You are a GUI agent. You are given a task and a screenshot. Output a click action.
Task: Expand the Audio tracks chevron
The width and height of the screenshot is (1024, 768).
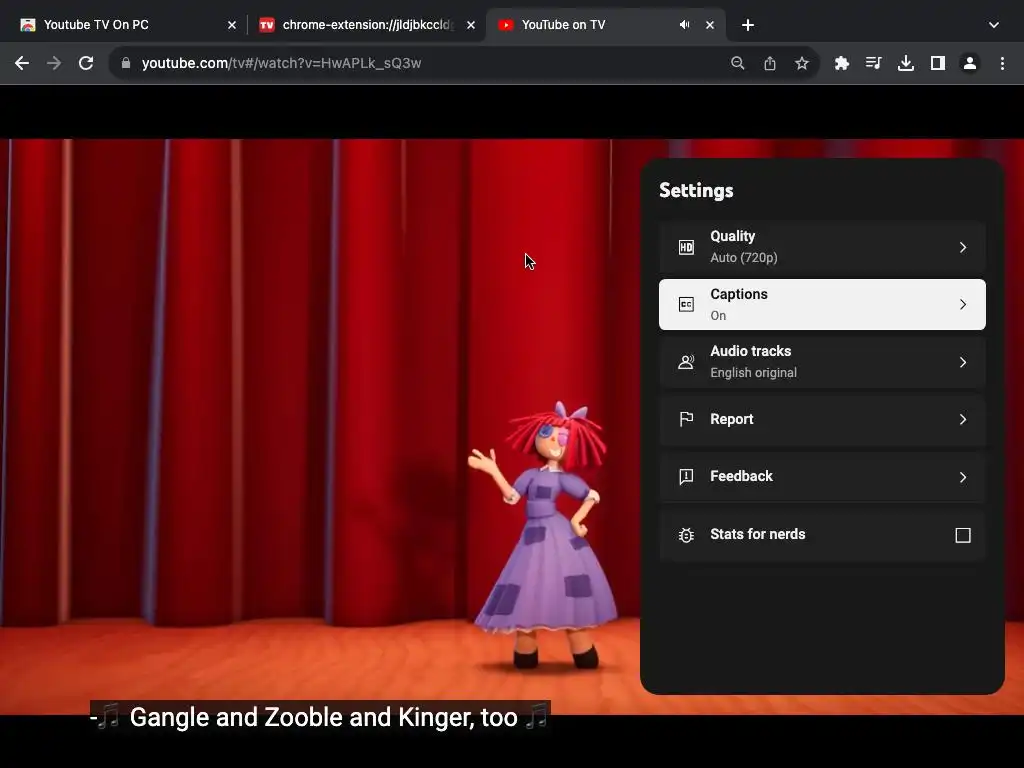click(x=963, y=362)
